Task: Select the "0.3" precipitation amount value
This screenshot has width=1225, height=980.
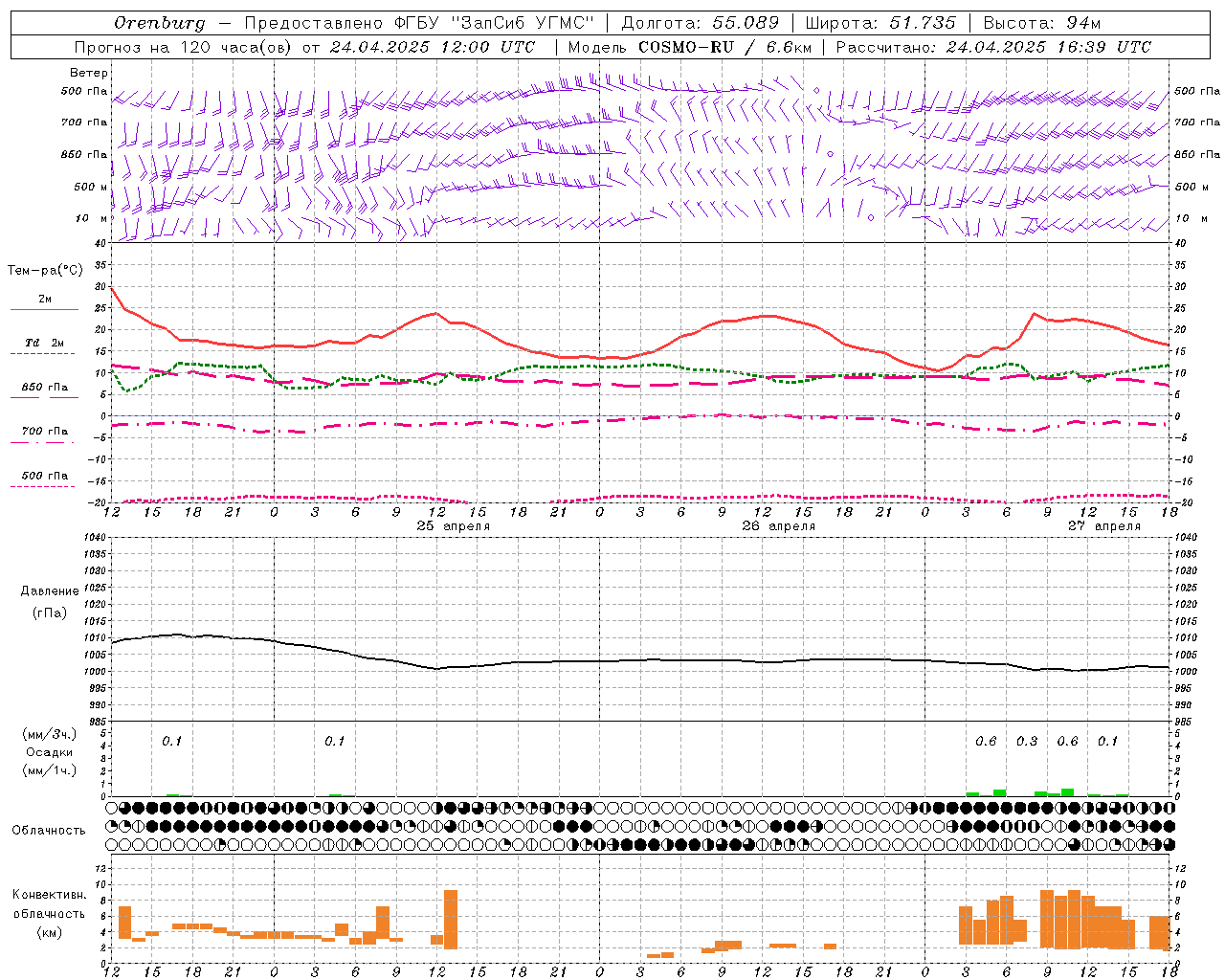Action: pyautogui.click(x=1027, y=742)
